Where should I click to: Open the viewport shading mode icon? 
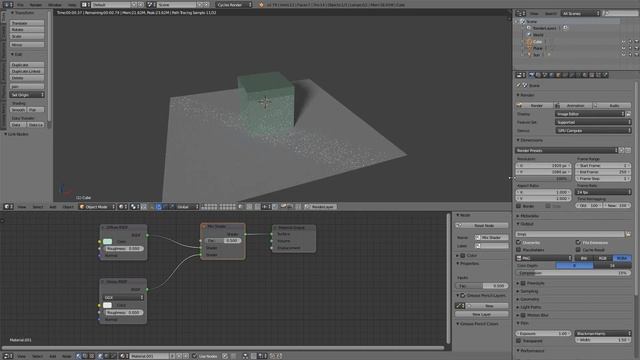[122, 207]
